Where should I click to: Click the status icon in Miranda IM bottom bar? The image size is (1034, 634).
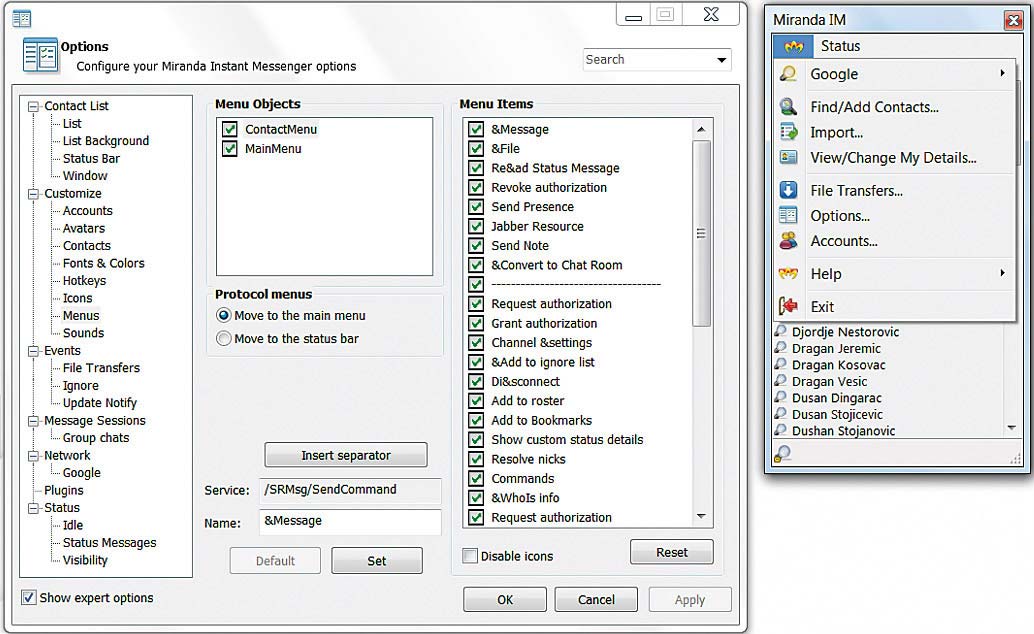[x=783, y=454]
